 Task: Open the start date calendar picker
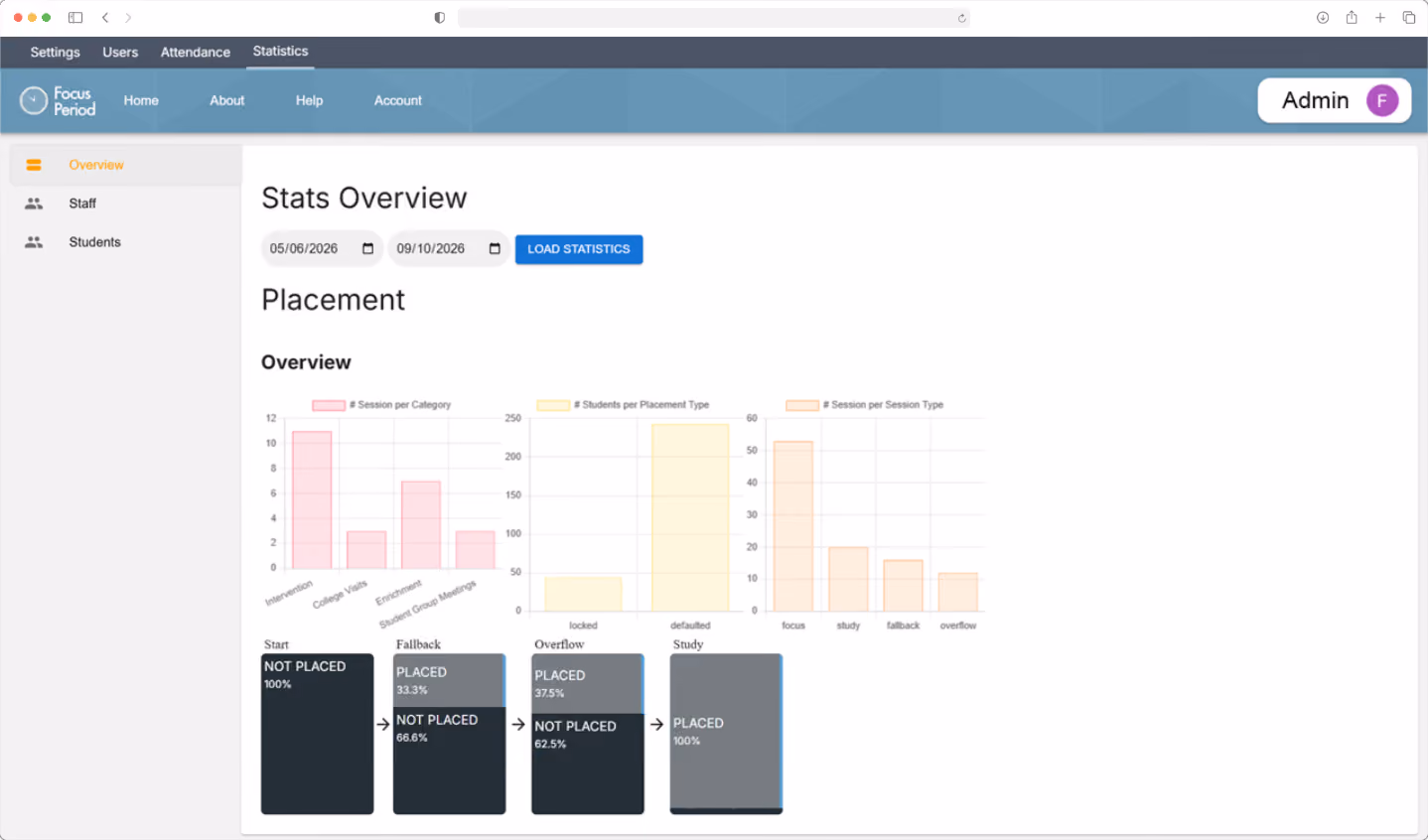367,249
